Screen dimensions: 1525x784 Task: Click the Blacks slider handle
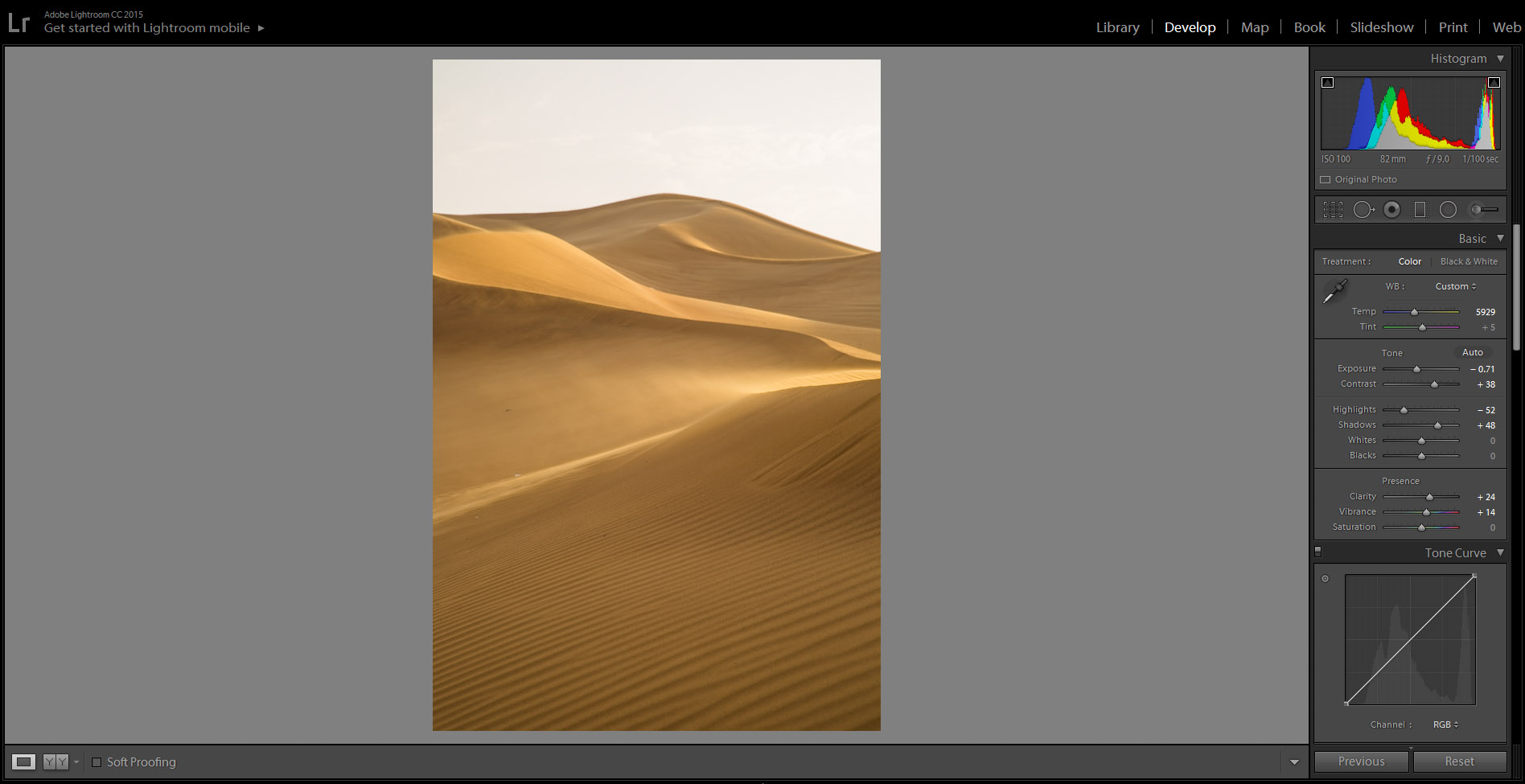tap(1421, 456)
